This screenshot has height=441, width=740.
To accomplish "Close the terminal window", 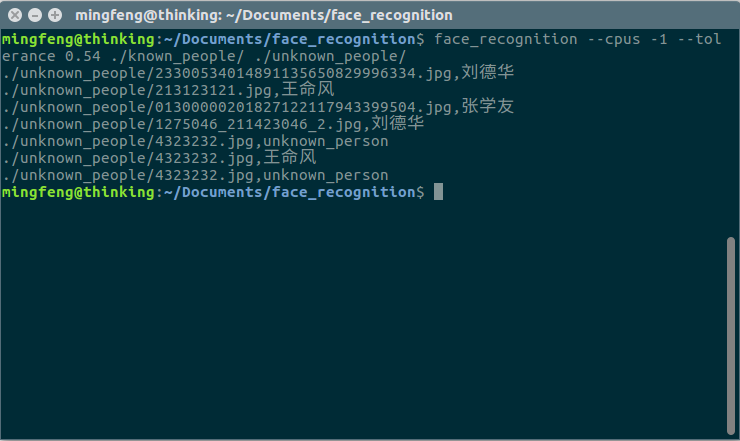I will (x=15, y=15).
